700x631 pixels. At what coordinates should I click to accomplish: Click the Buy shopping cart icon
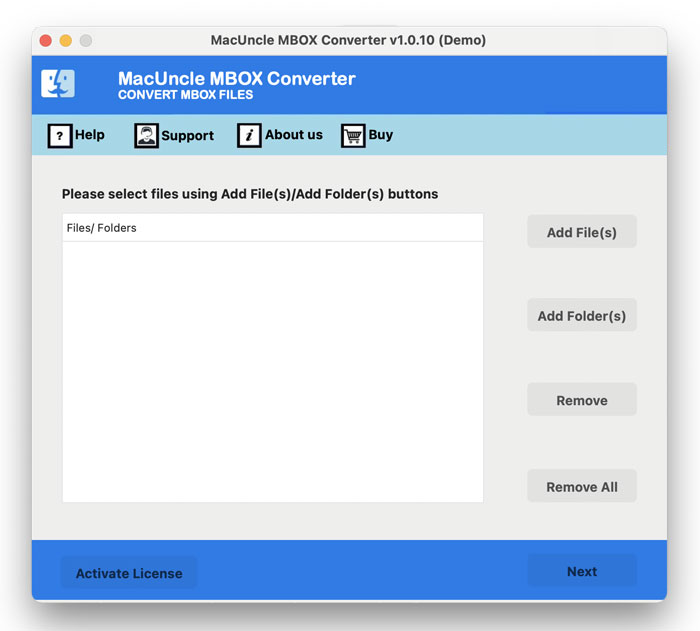pos(353,136)
